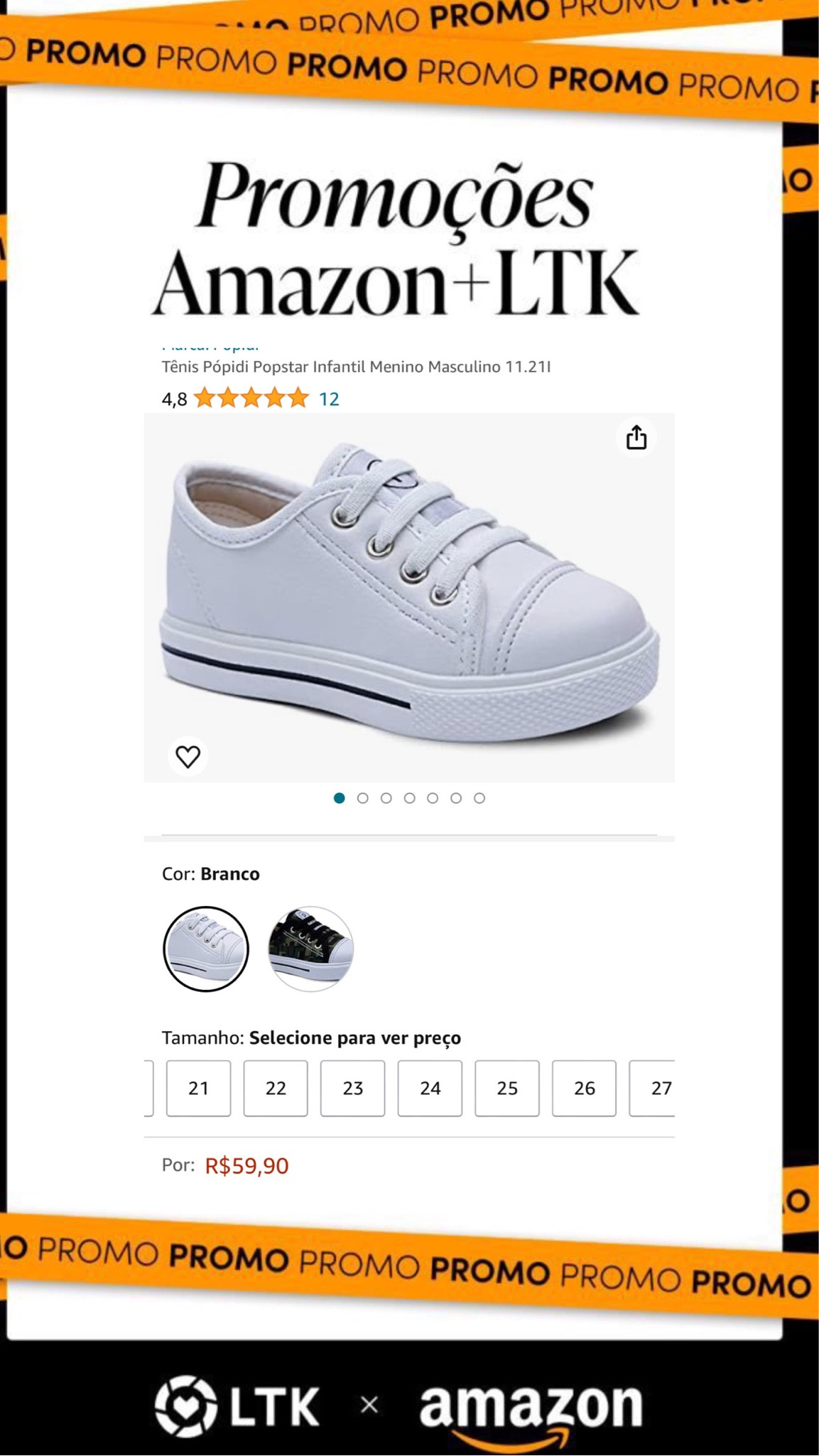Select size 23
This screenshot has height=1456, width=819.
coord(352,1088)
